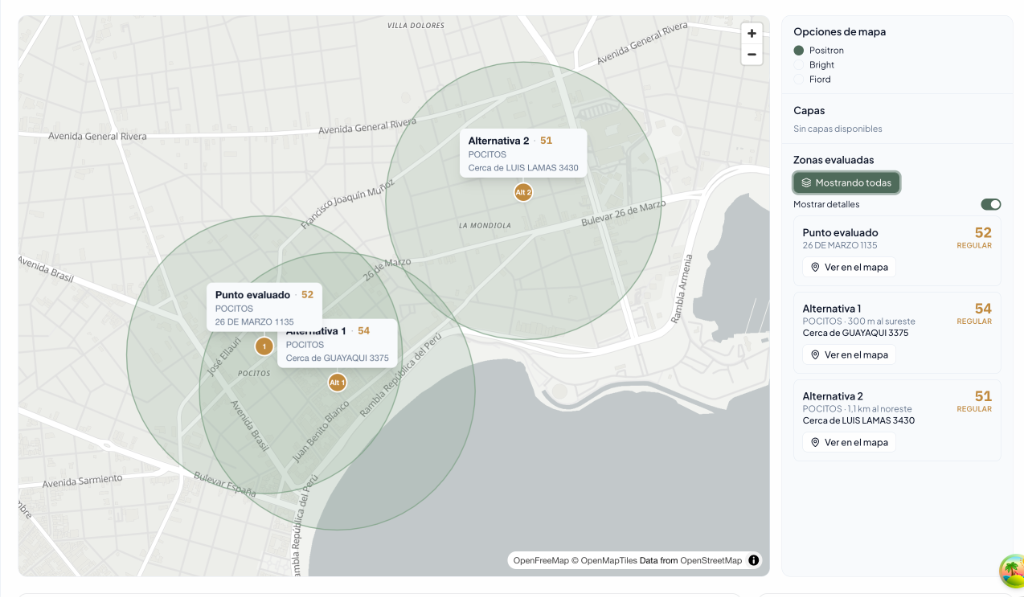Open the Punto evaluado map popup

pyautogui.click(x=264, y=307)
